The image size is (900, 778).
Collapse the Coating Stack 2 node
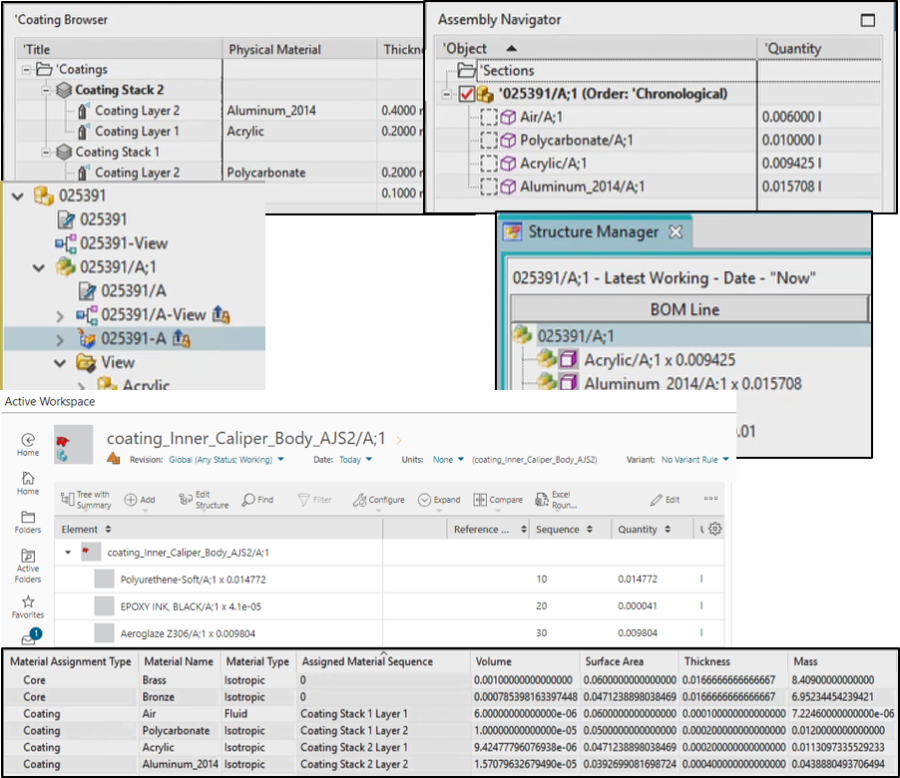click(x=48, y=90)
